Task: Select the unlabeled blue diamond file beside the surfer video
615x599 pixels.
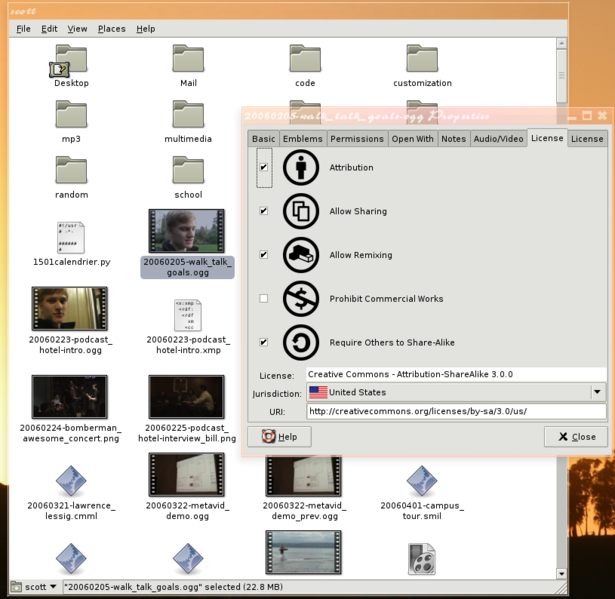Action: [x=188, y=559]
